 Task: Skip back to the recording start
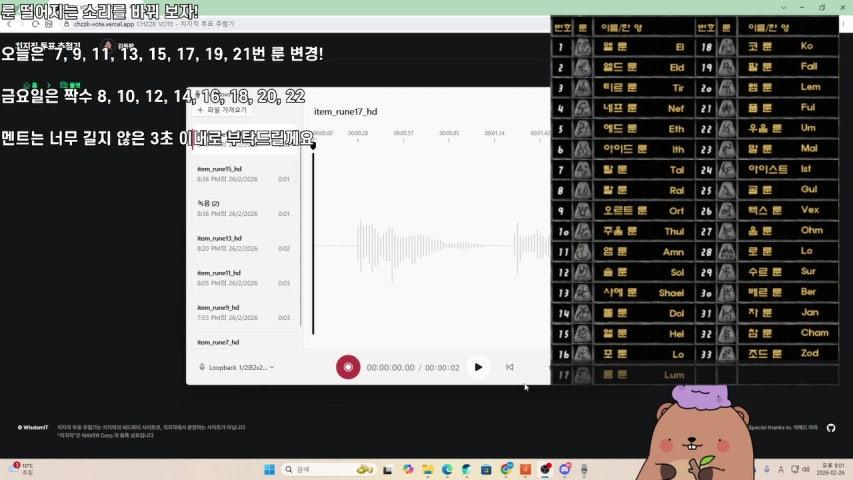[510, 367]
